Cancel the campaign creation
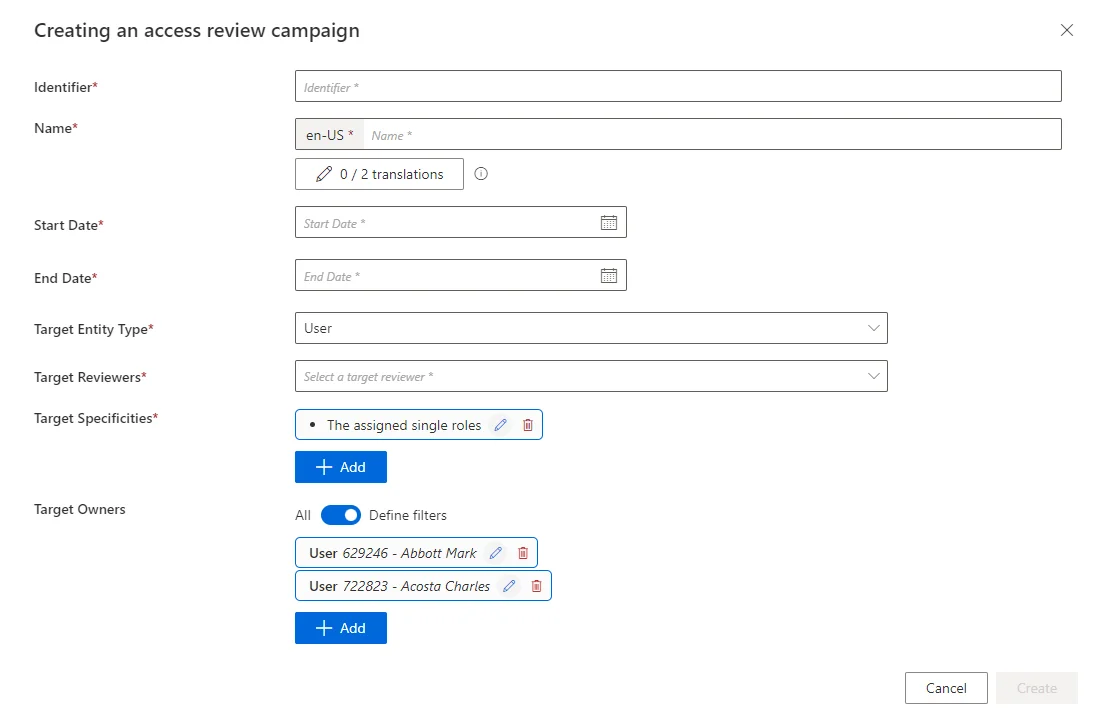1095x723 pixels. [x=946, y=688]
